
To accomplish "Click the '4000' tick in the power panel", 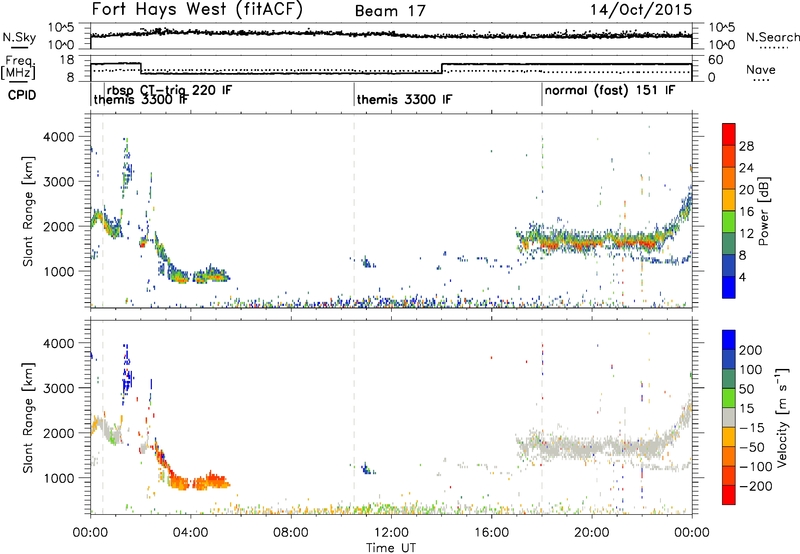I will tap(59, 137).
